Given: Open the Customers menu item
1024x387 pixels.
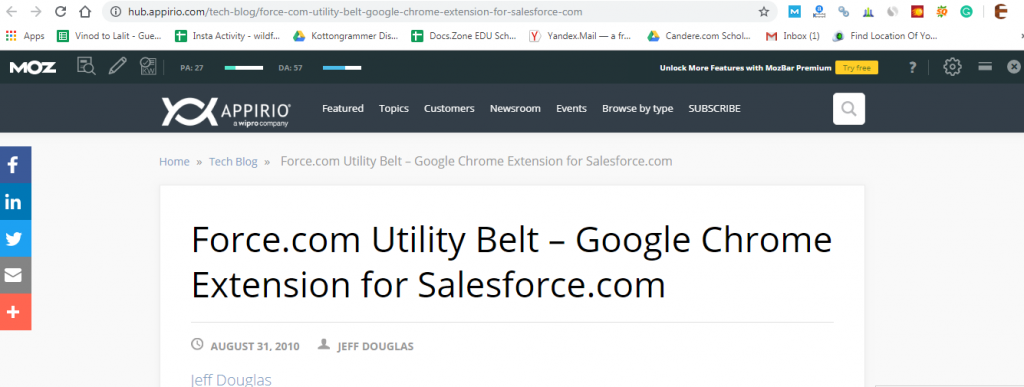Looking at the screenshot, I should click(x=449, y=108).
